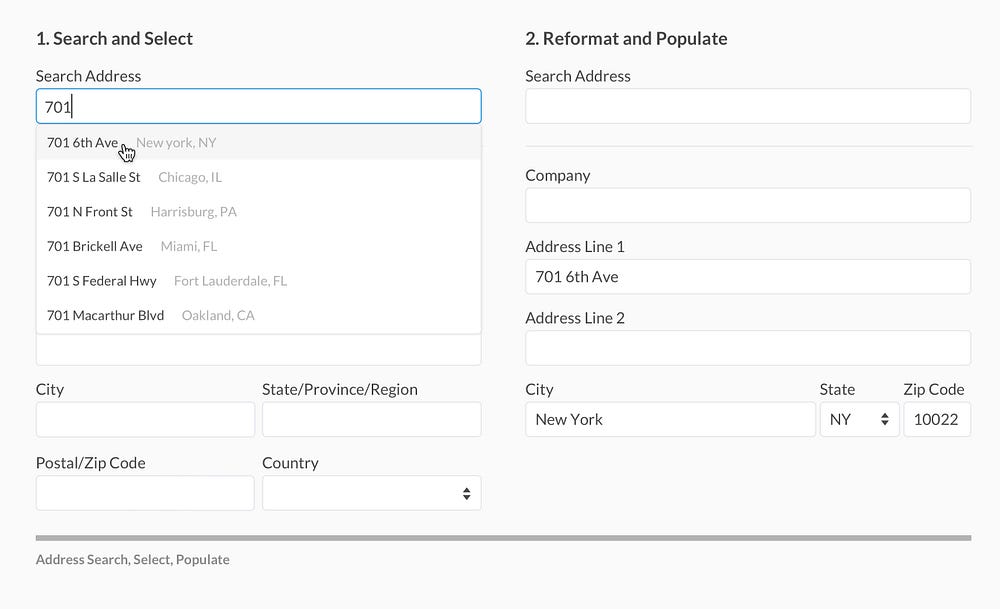Click Address Line 1 field with 701 6th Ave

click(747, 277)
